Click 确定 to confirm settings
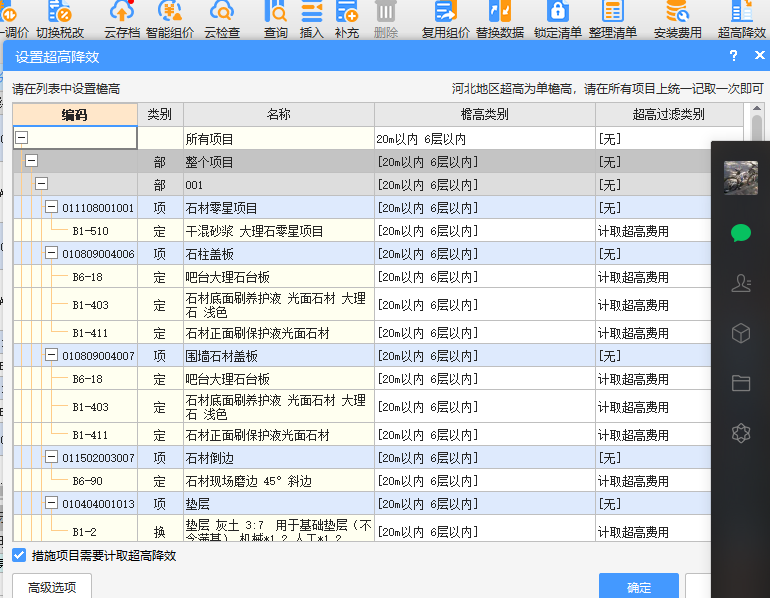Screen dimensions: 770x598 coord(638,586)
